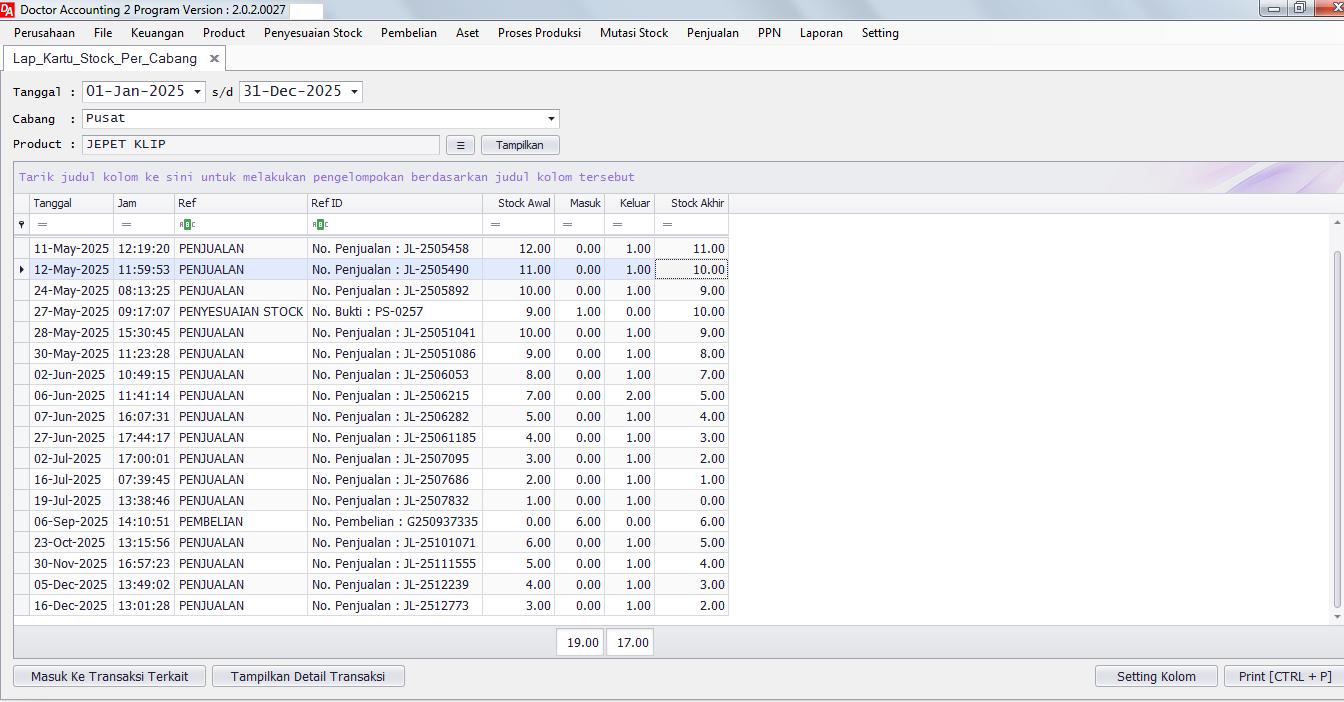1344x702 pixels.
Task: Select the PENYESUAIAN STOCK row dated 27-May-2025
Action: 240,312
